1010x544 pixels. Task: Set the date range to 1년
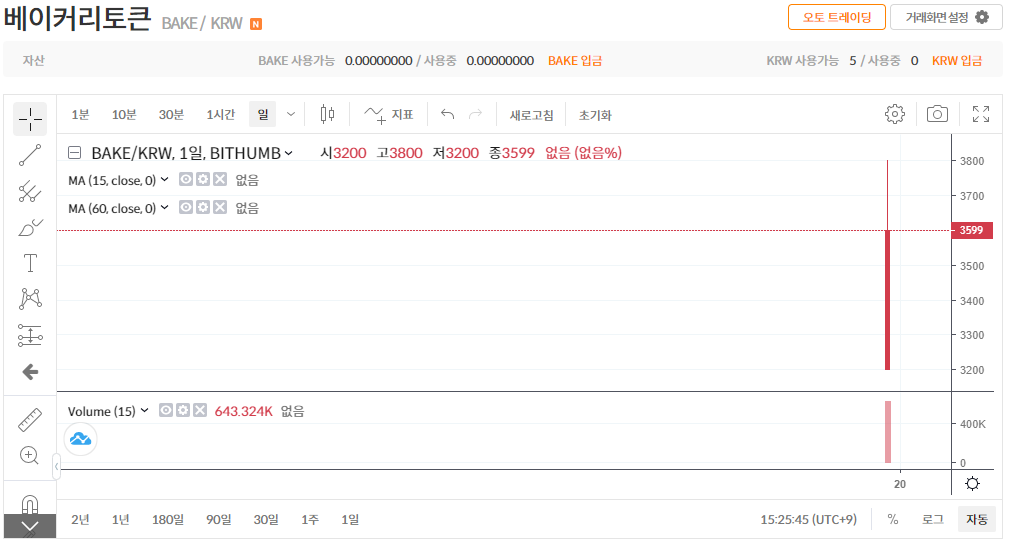pyautogui.click(x=120, y=520)
